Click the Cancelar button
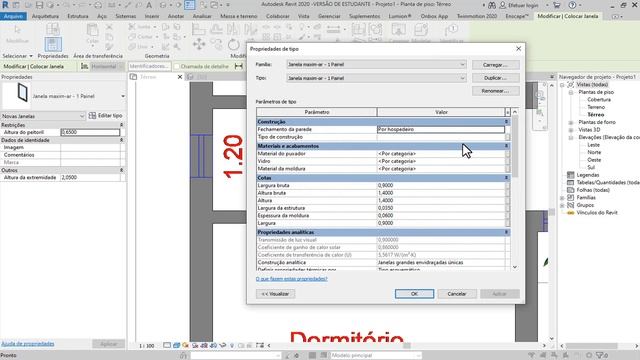The height and width of the screenshot is (360, 640). pos(457,294)
